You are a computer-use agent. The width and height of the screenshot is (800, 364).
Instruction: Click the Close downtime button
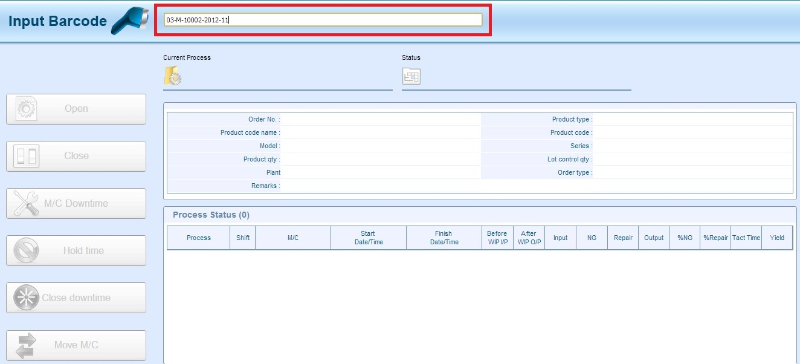tap(76, 298)
